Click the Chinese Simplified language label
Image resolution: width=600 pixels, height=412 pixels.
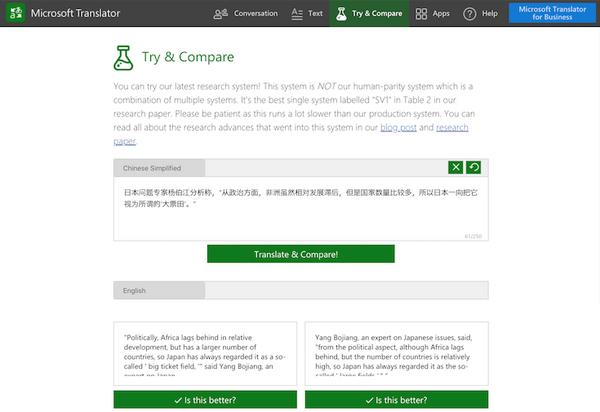pos(160,168)
